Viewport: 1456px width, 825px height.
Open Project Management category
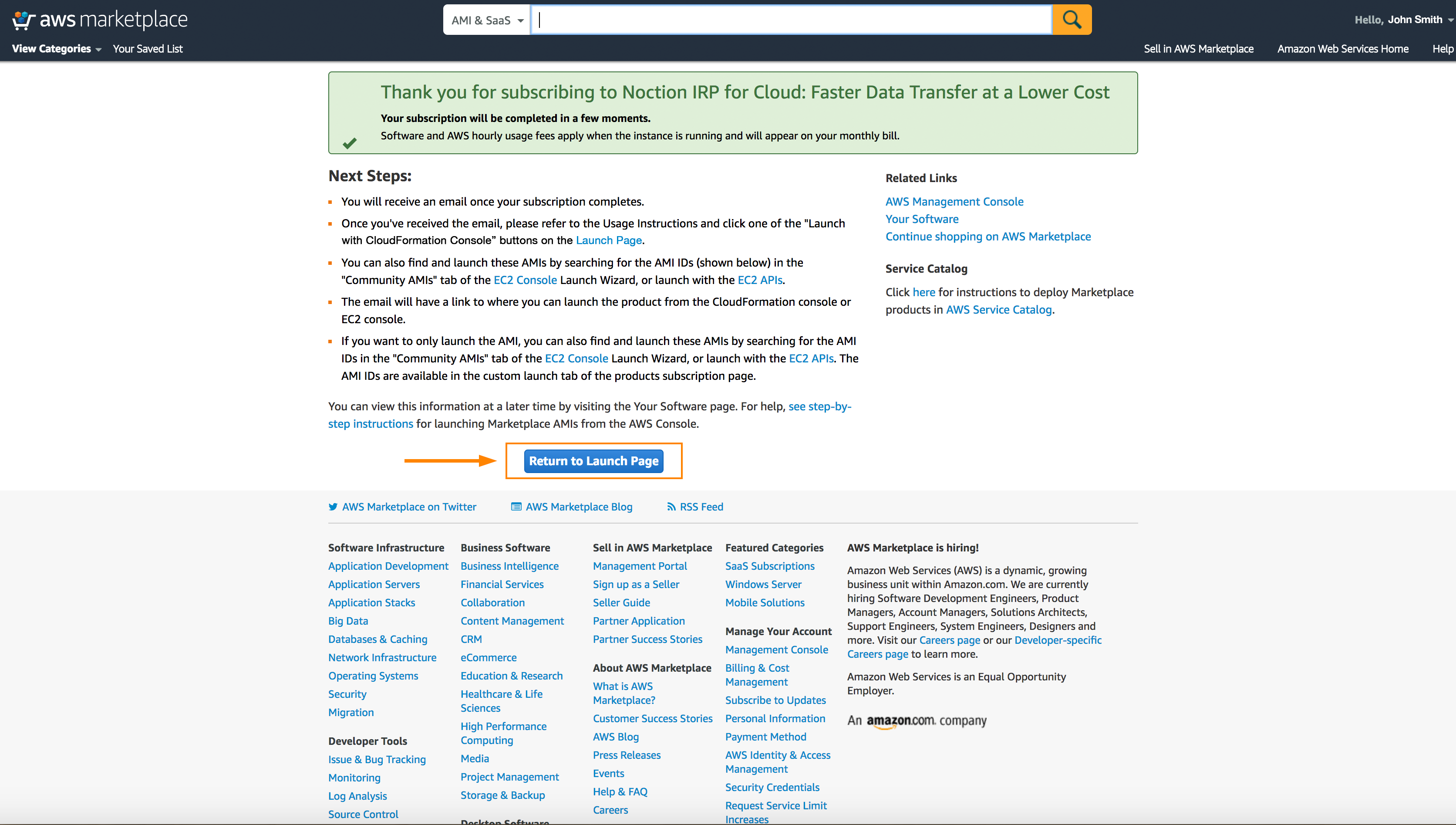pos(510,777)
